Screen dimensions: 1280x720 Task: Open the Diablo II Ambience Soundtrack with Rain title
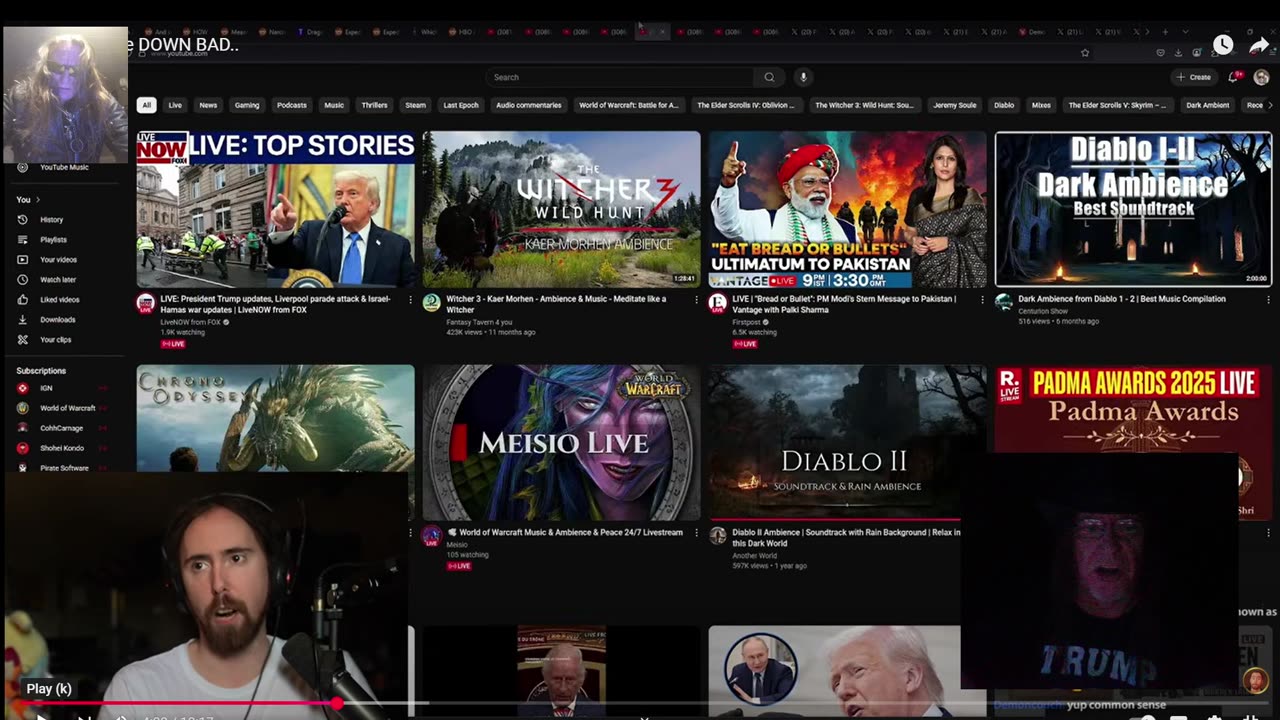tap(846, 538)
